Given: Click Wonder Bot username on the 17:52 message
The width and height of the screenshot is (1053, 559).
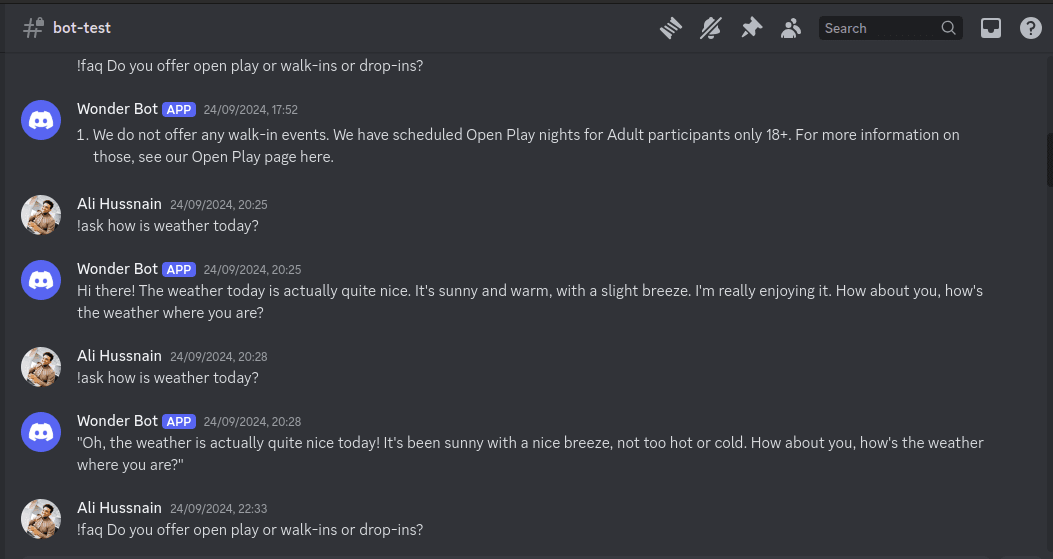Looking at the screenshot, I should (117, 109).
